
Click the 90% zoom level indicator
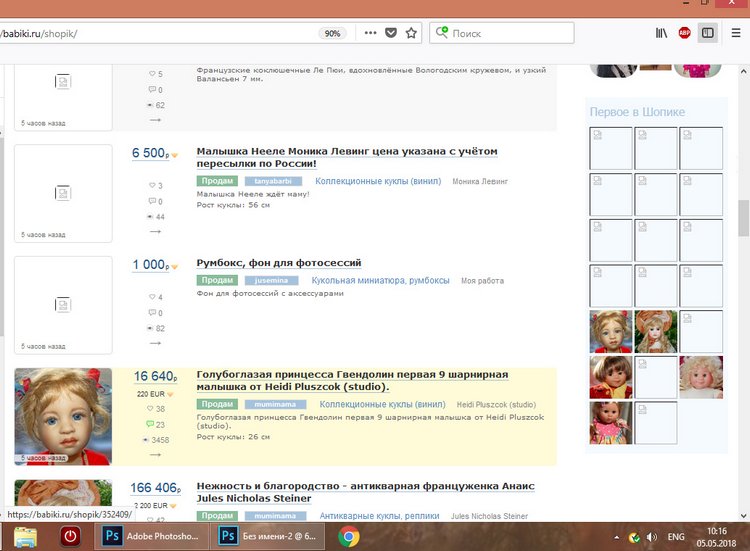click(332, 33)
